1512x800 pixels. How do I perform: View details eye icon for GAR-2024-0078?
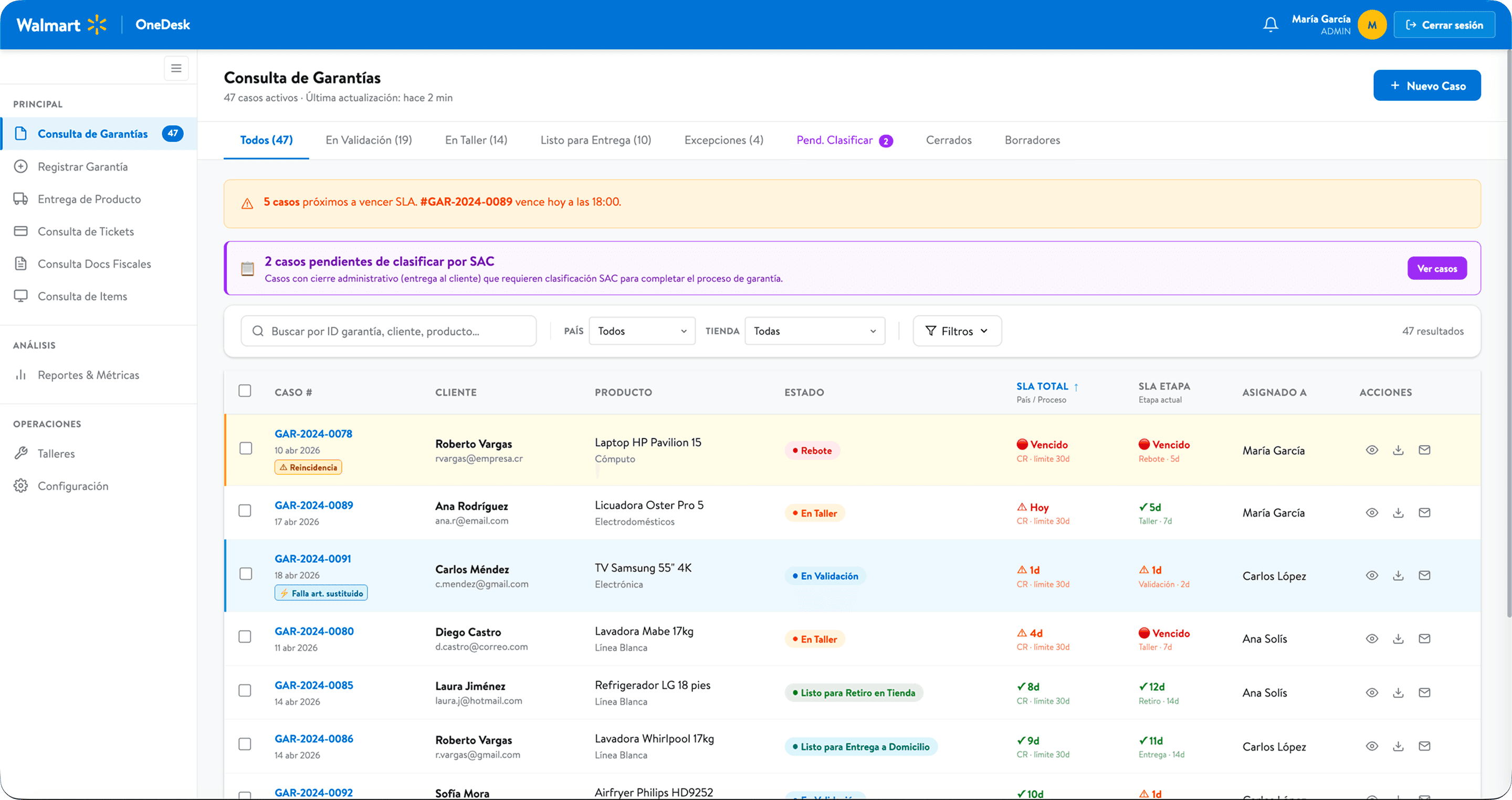pos(1372,450)
